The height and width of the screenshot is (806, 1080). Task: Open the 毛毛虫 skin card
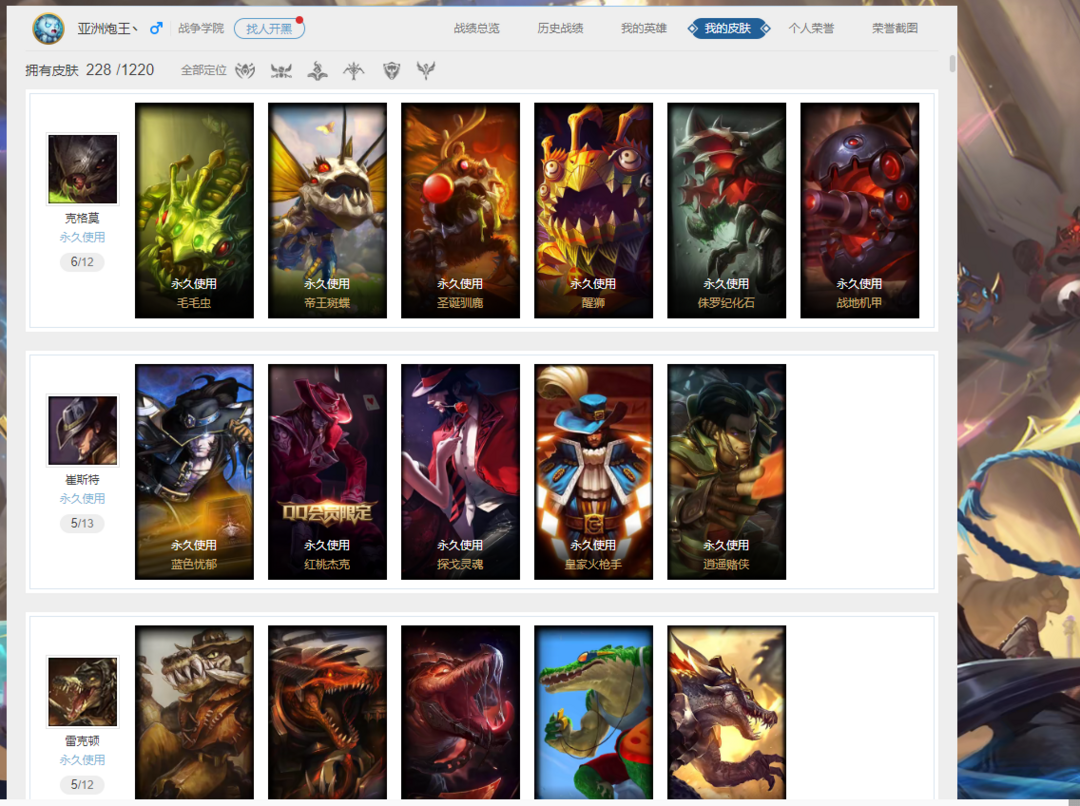[194, 211]
